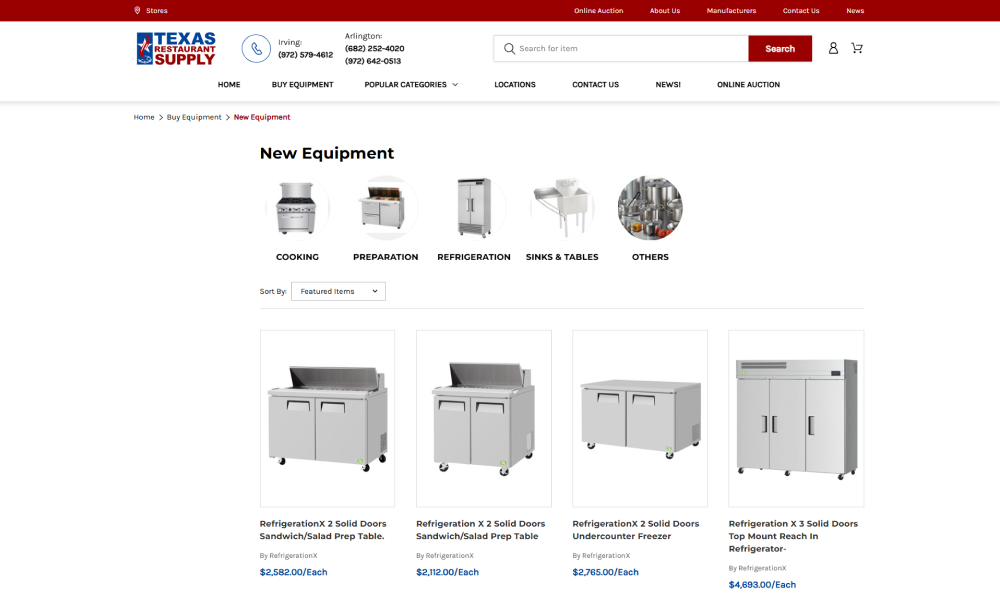Click the user account icon

(x=833, y=48)
